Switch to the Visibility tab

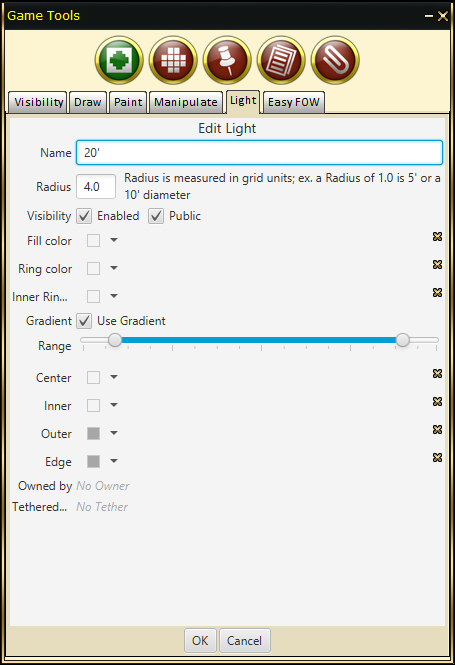pyautogui.click(x=38, y=102)
